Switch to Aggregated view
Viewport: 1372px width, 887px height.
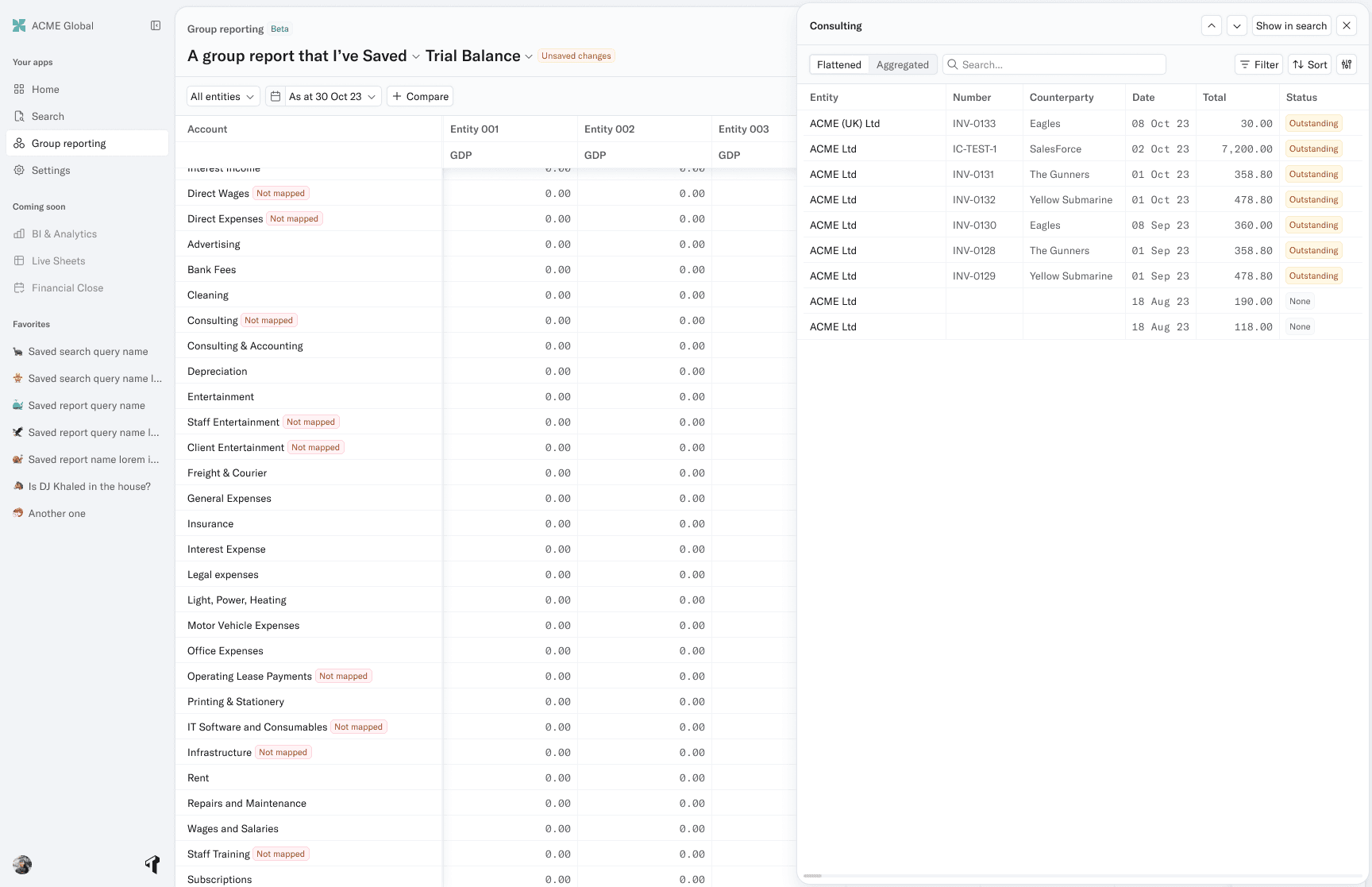pyautogui.click(x=902, y=64)
